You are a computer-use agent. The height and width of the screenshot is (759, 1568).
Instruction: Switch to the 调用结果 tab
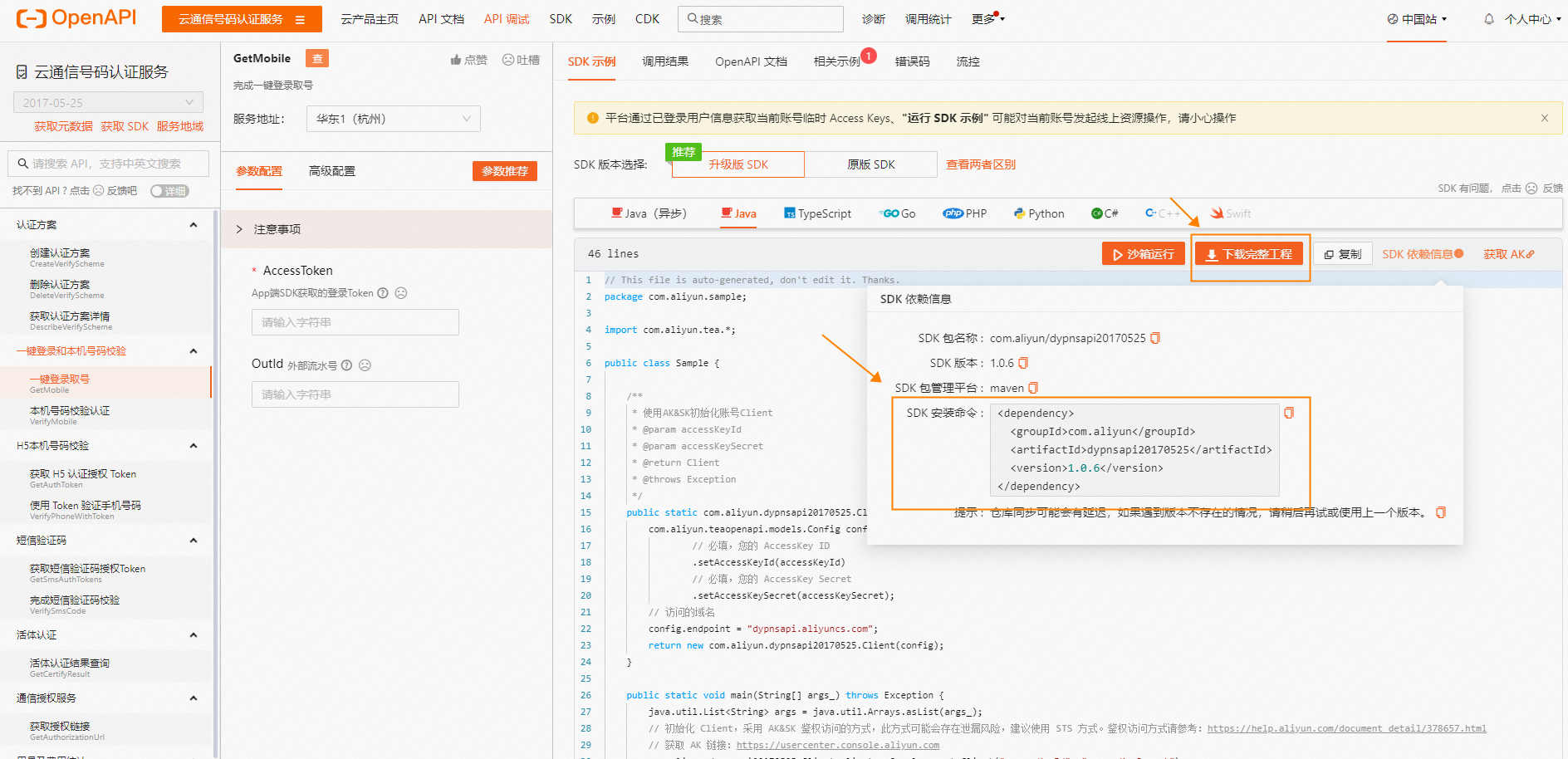pos(665,61)
